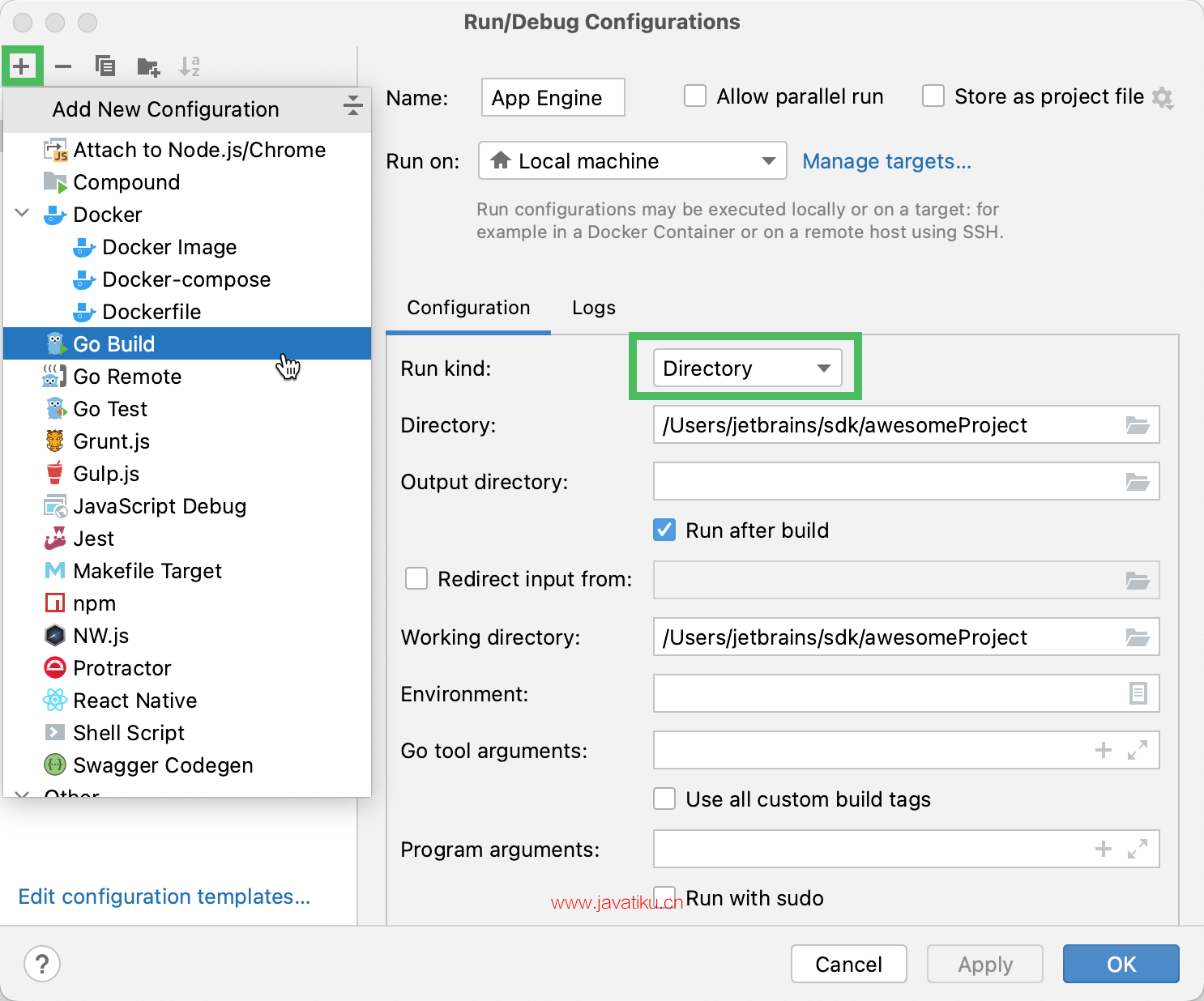Click the Cancel button
The width and height of the screenshot is (1204, 1001).
tap(848, 964)
